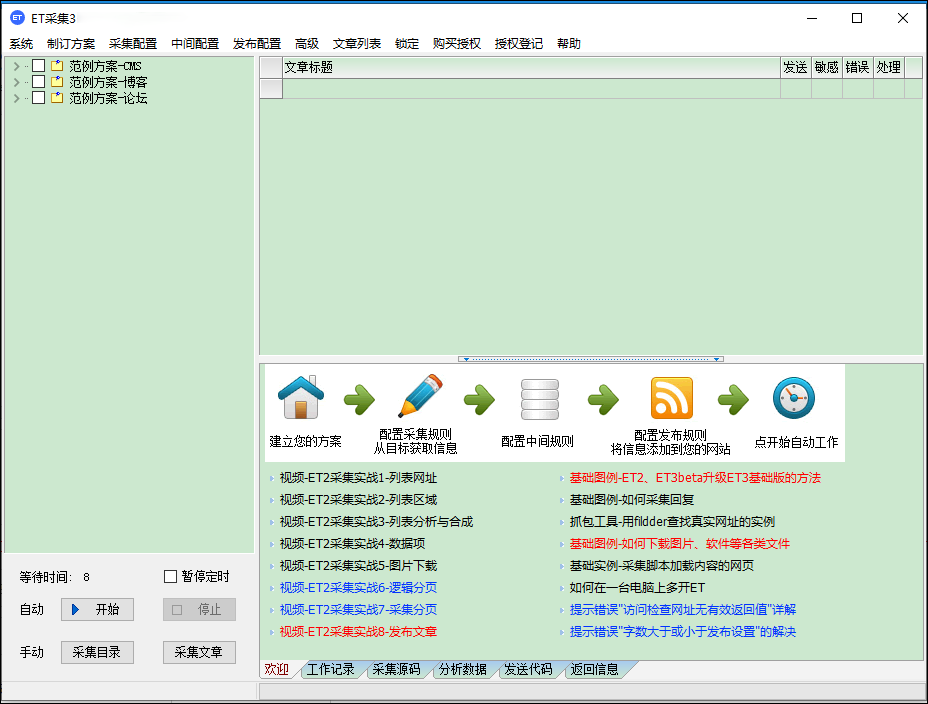Click the pencil icon for 配置采集规则
This screenshot has width=928, height=704.
point(420,396)
